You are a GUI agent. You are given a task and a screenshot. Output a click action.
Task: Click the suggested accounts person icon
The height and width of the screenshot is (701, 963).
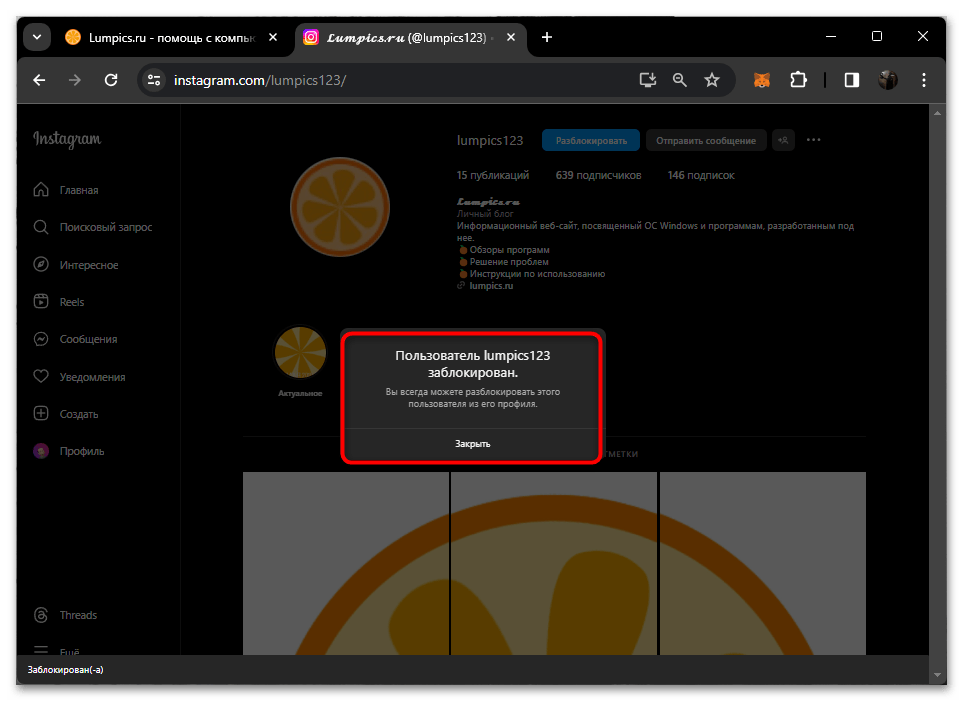pyautogui.click(x=783, y=140)
